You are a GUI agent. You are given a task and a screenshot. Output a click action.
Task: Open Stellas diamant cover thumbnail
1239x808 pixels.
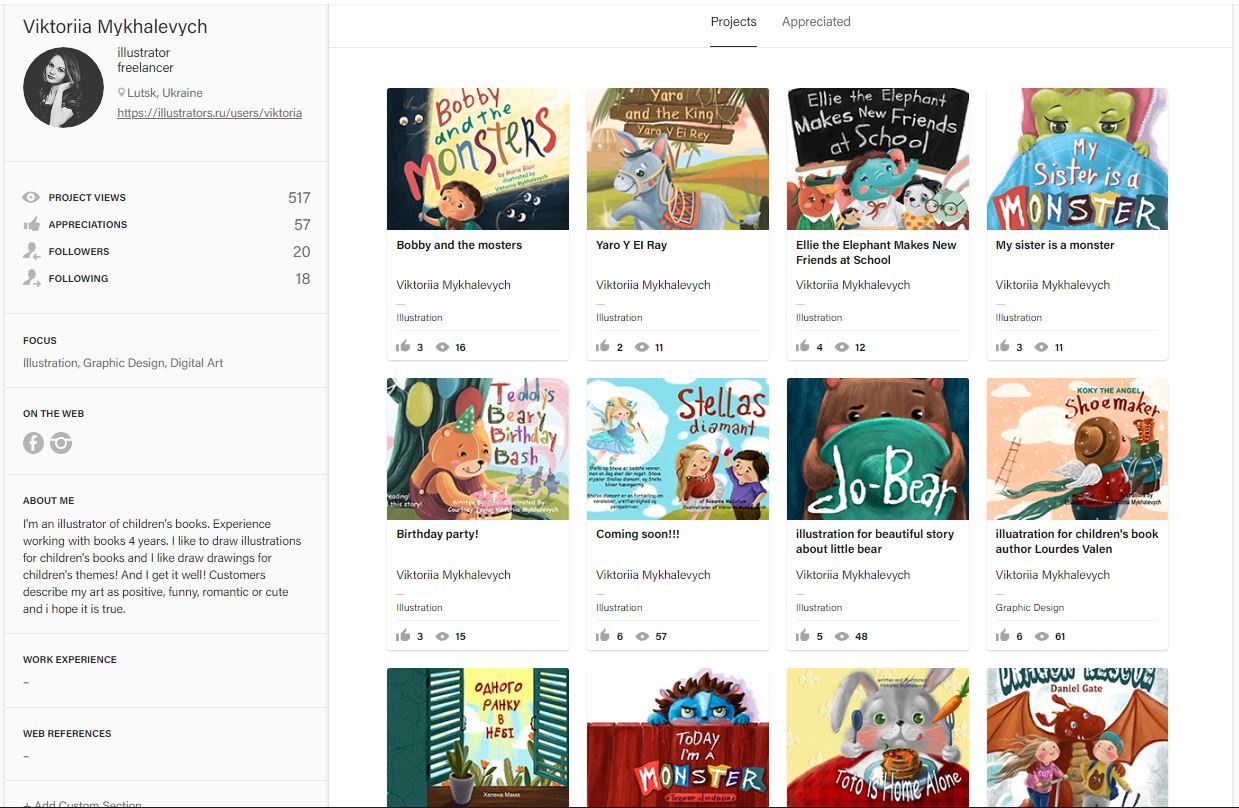click(678, 449)
